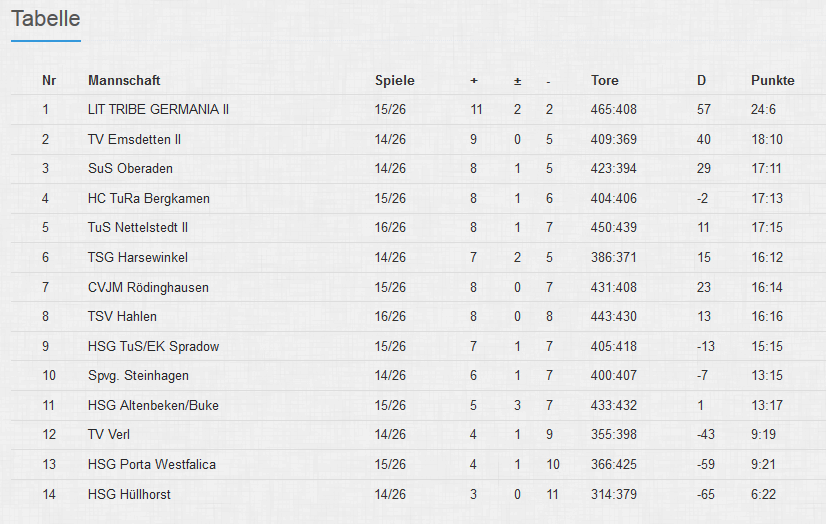Click TSG Harsewinkel in table
Image resolution: width=826 pixels, height=524 pixels.
point(137,257)
